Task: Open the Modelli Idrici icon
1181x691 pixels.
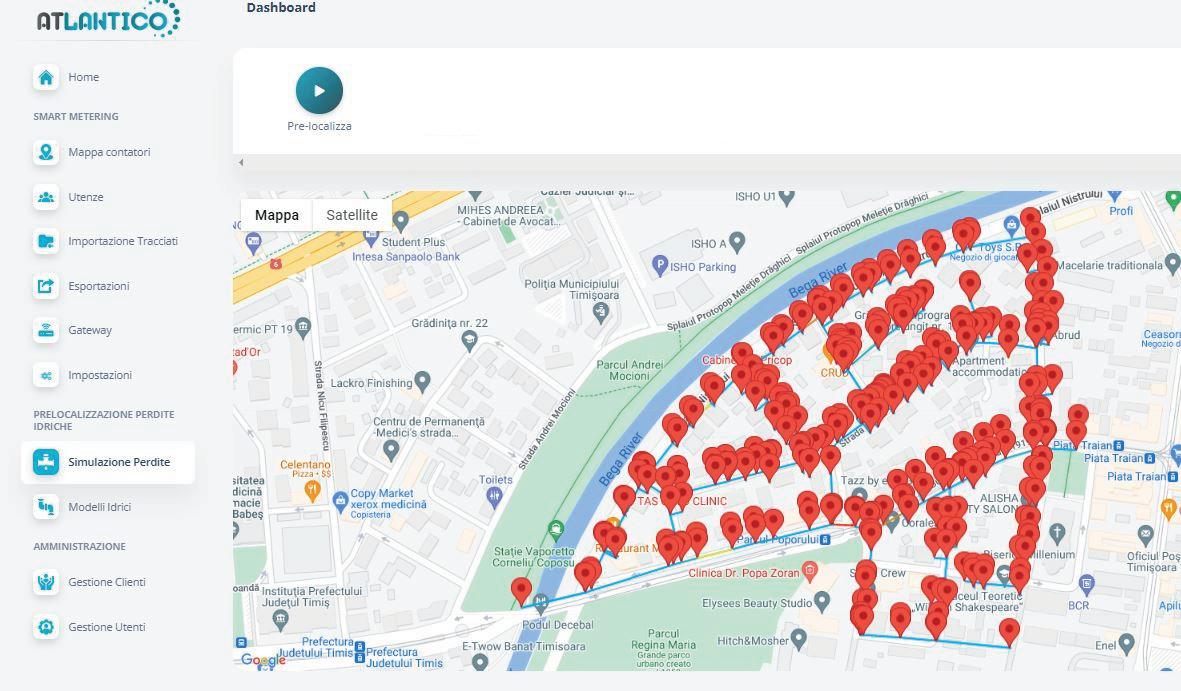Action: click(46, 507)
